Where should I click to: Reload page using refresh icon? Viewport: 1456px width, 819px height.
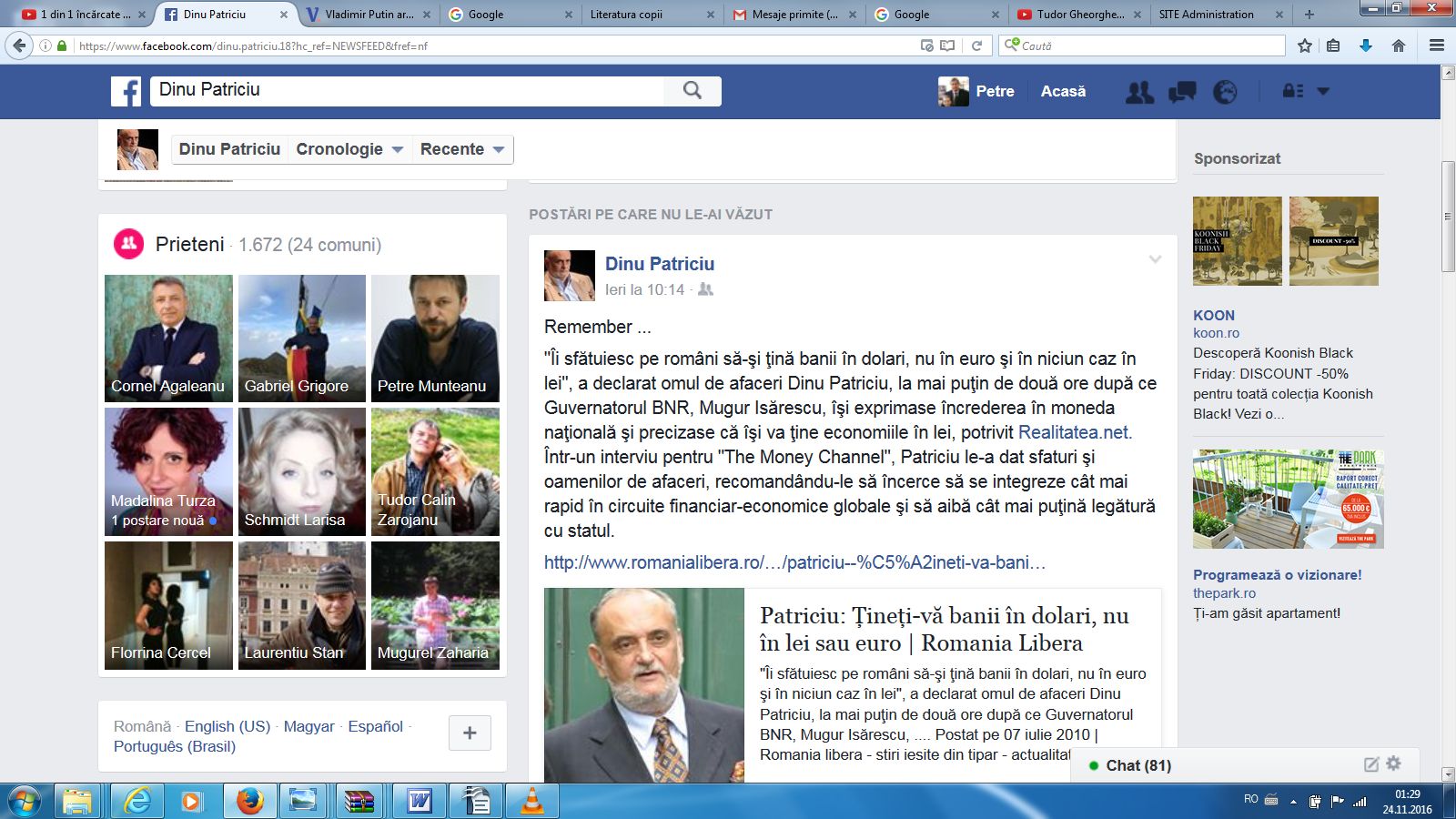click(976, 45)
